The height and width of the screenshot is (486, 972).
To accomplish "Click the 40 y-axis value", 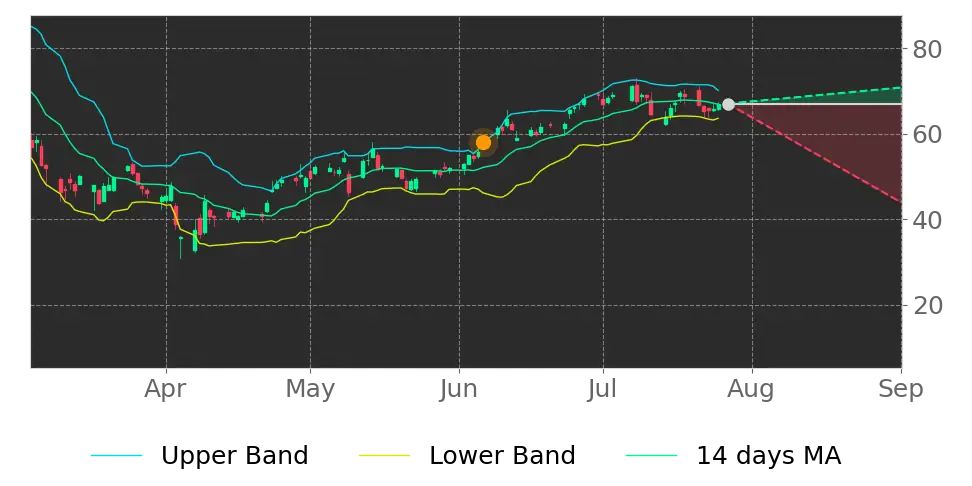I will point(927,220).
